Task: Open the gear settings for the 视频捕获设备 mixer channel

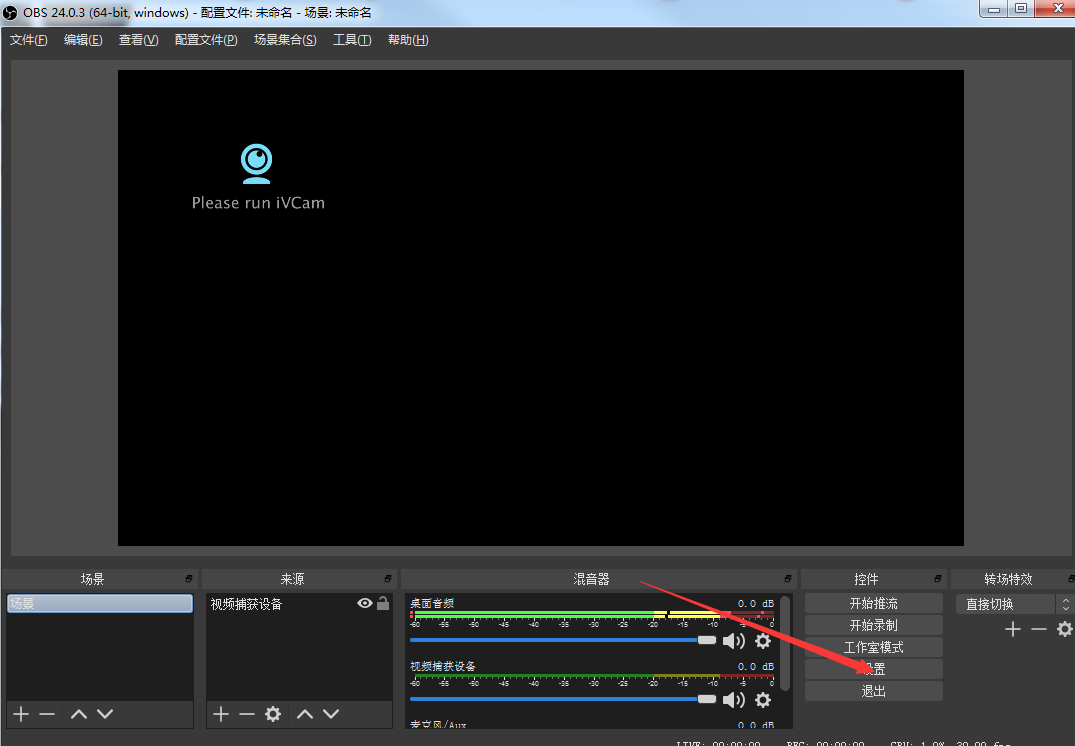Action: coord(762,699)
